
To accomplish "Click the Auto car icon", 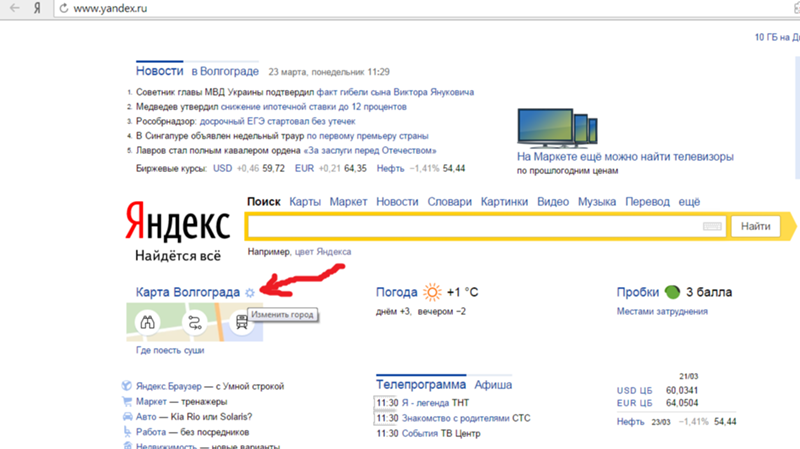I will [127, 416].
